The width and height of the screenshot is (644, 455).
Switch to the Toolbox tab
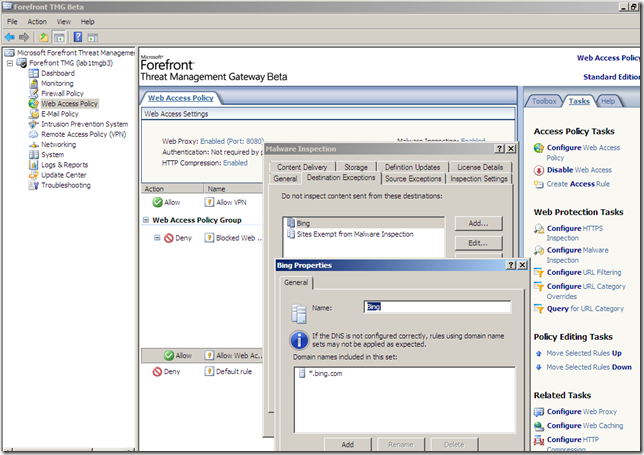pyautogui.click(x=544, y=101)
